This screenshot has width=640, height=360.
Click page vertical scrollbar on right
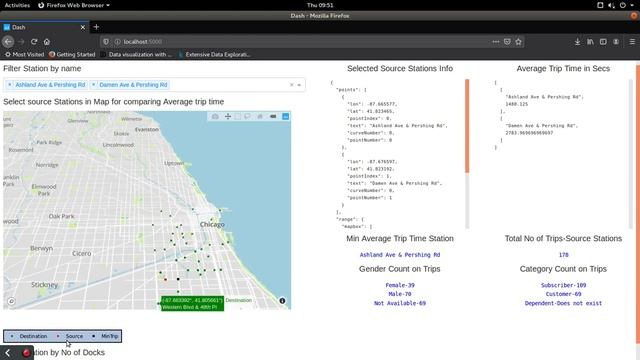tap(638, 204)
